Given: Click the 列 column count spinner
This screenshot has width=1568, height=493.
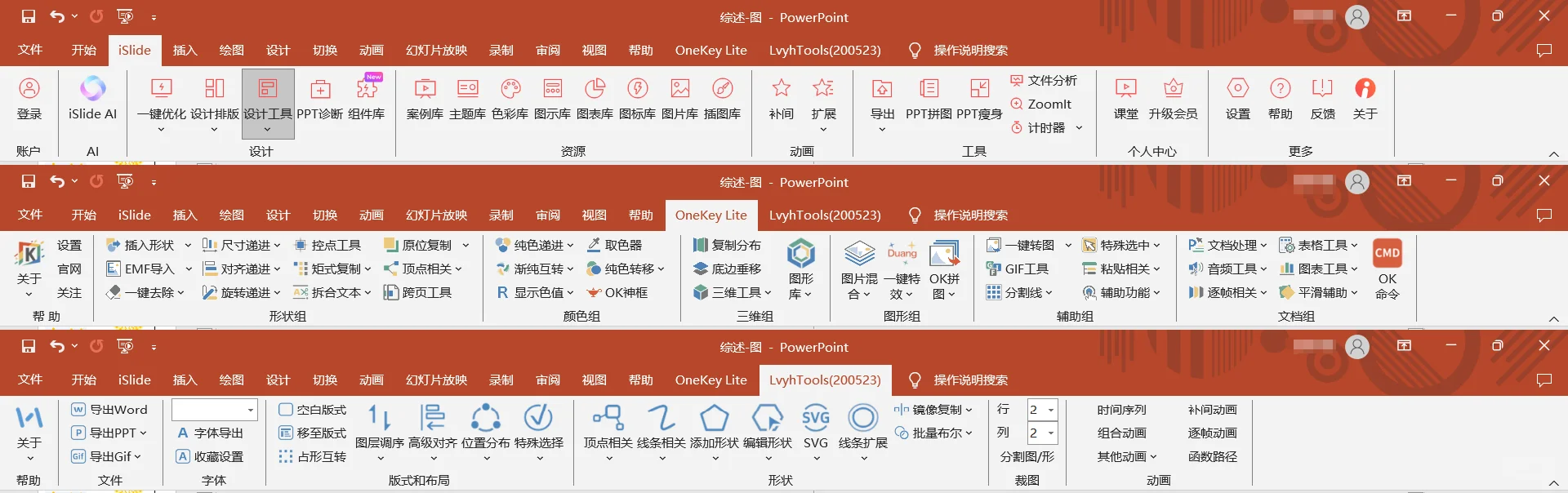Looking at the screenshot, I should click(1042, 433).
